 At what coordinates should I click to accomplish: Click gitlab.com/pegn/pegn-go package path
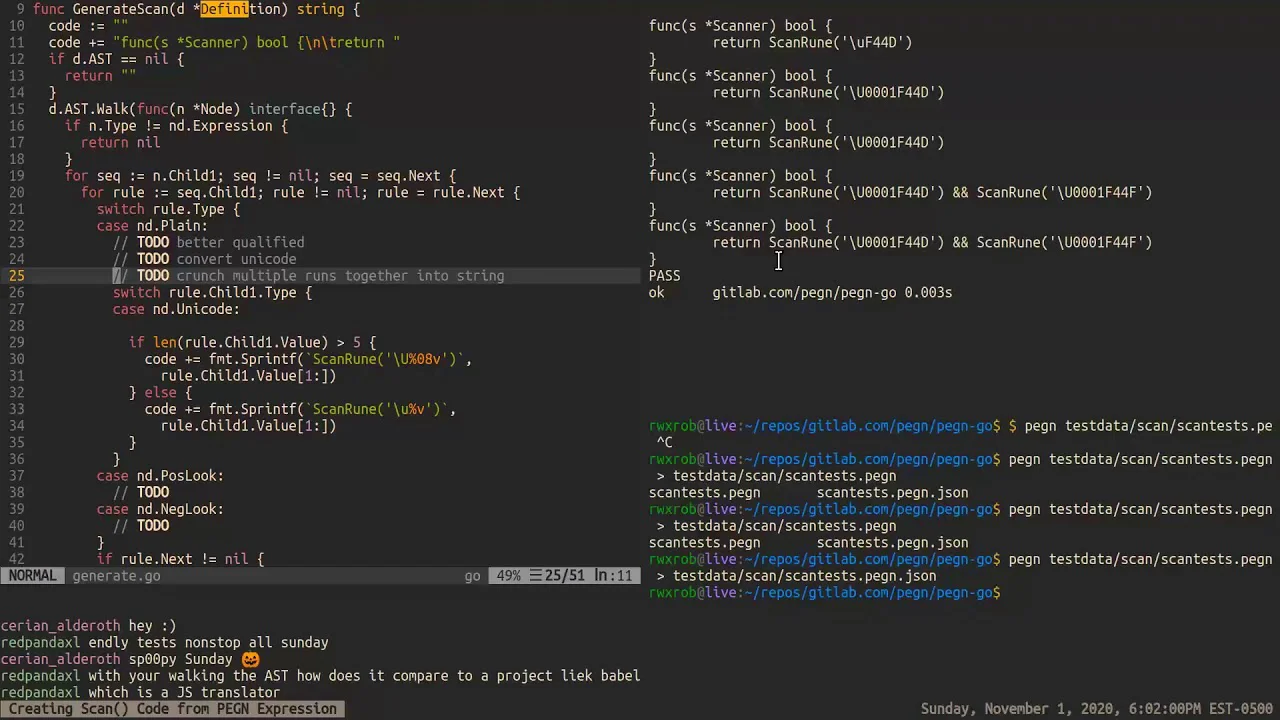pos(804,293)
